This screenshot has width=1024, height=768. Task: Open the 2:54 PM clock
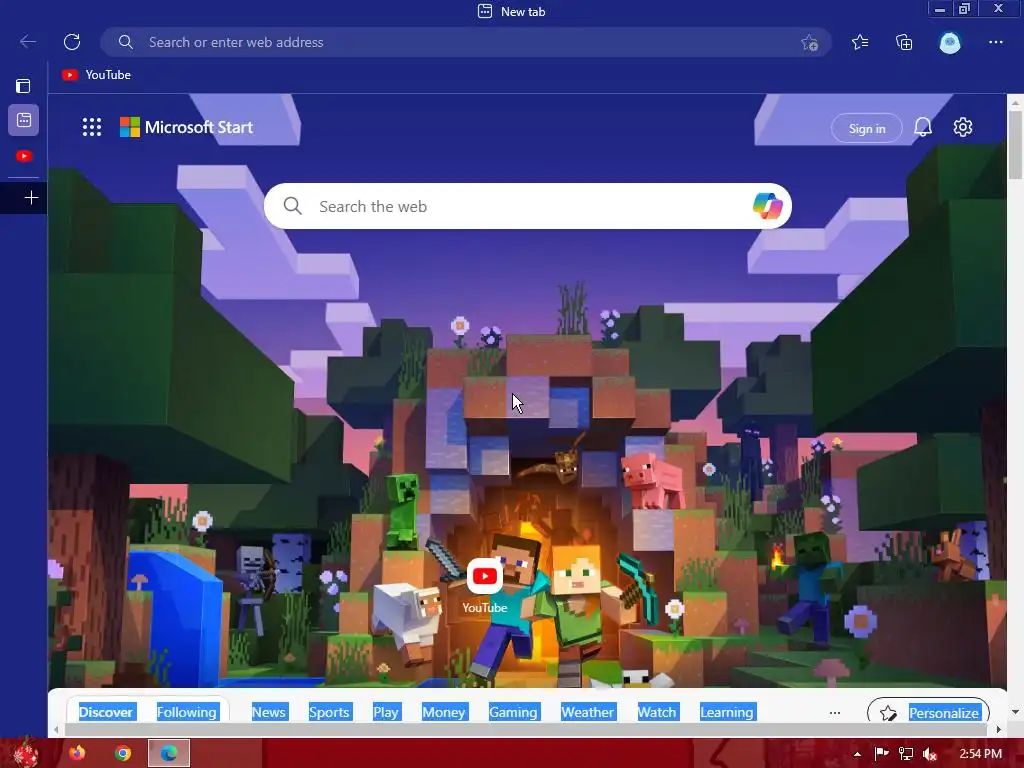click(981, 754)
